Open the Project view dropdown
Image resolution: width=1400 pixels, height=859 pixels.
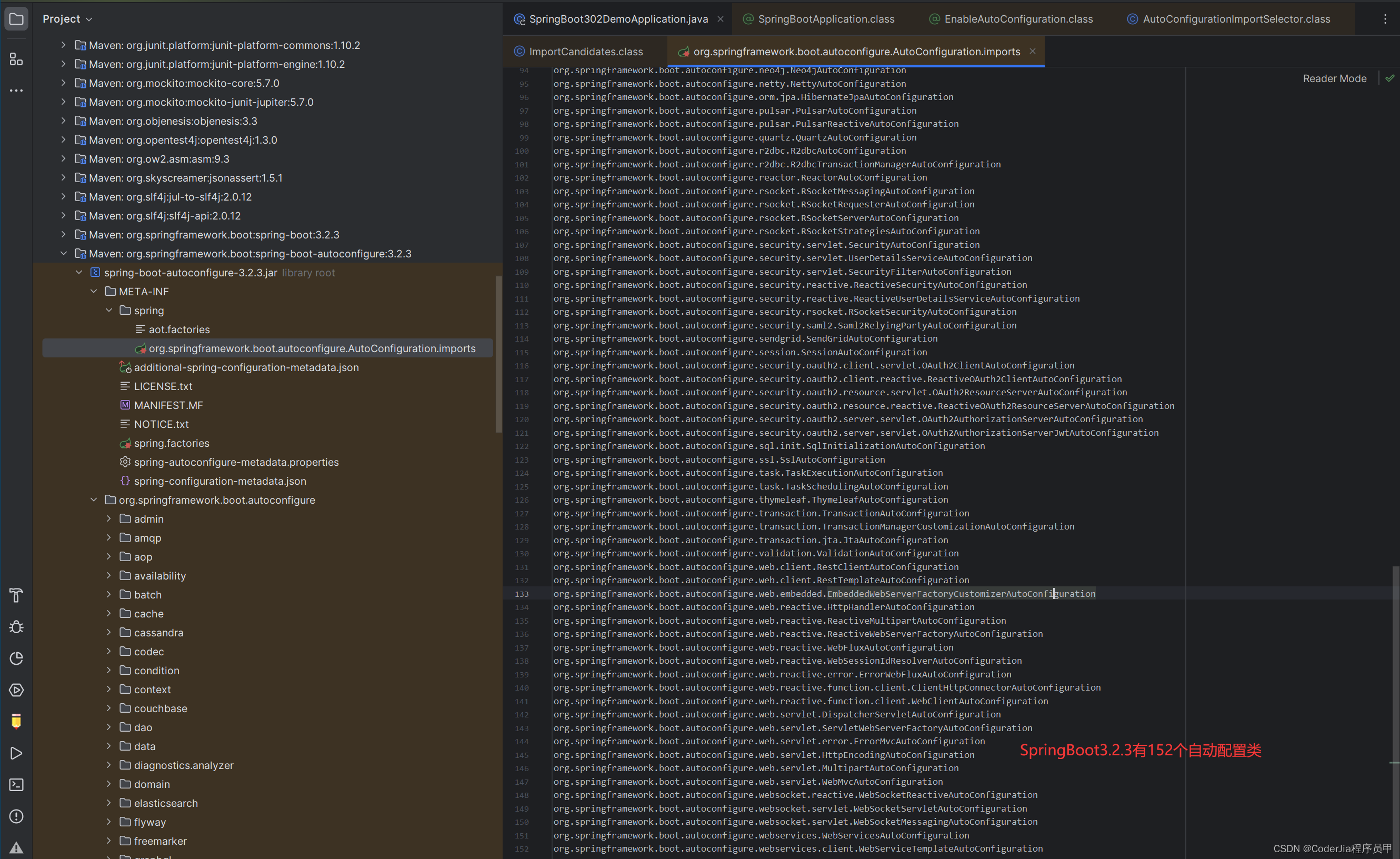pyautogui.click(x=67, y=19)
